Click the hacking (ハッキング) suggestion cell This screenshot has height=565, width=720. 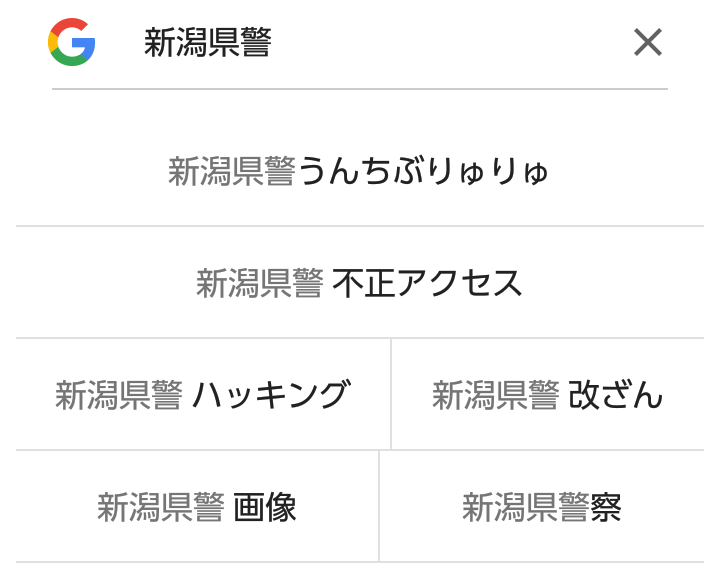point(202,395)
